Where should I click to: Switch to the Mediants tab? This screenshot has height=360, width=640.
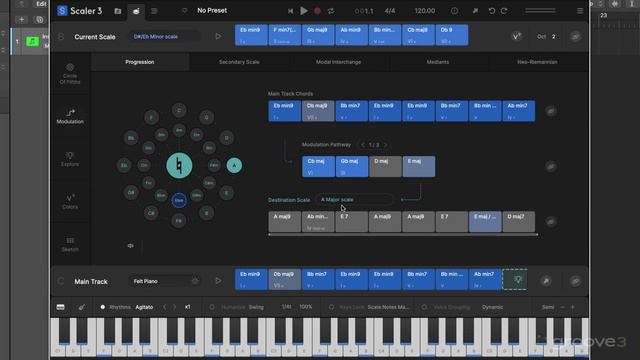coord(438,62)
